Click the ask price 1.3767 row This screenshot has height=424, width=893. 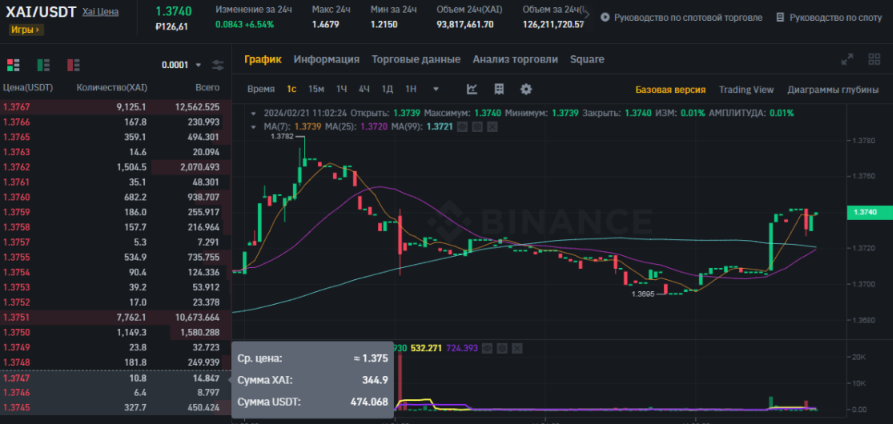116,107
